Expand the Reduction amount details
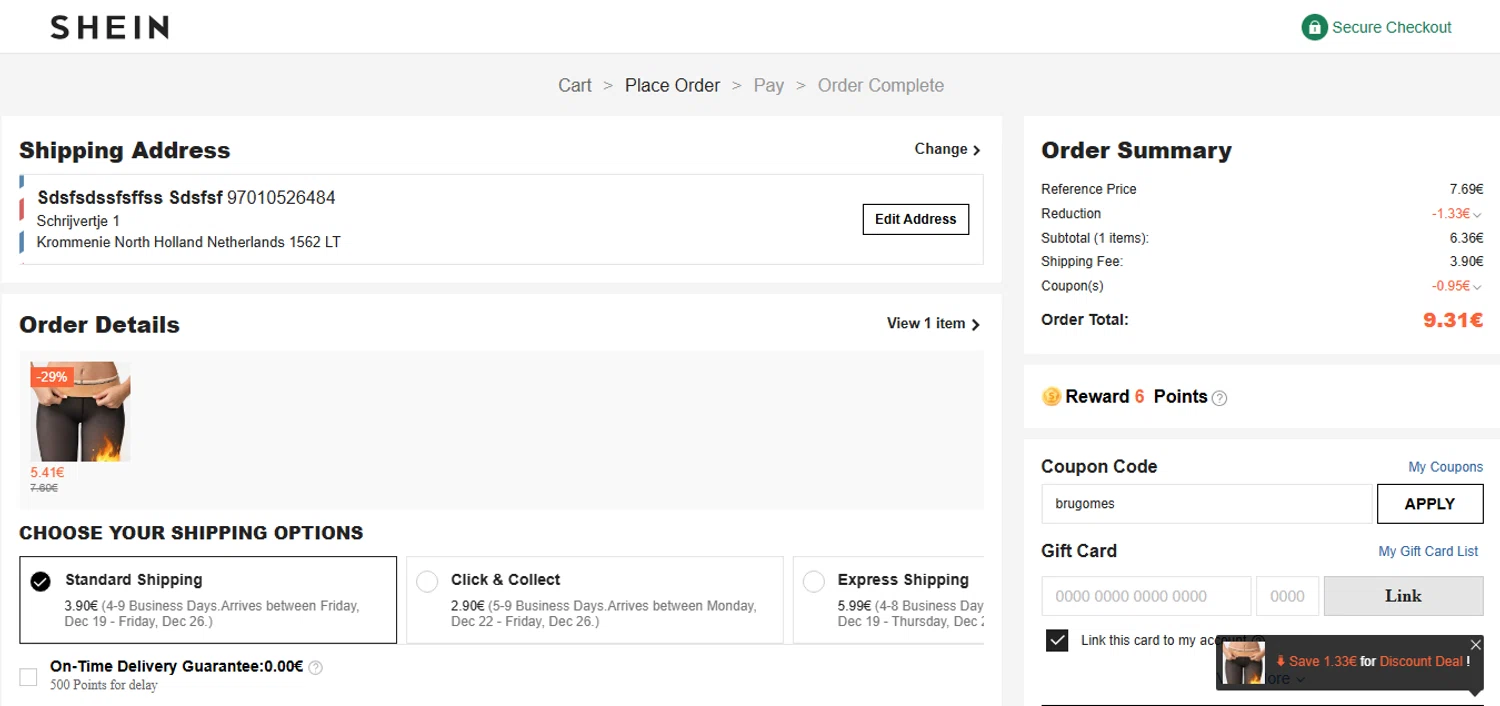Image resolution: width=1500 pixels, height=706 pixels. (x=1477, y=214)
